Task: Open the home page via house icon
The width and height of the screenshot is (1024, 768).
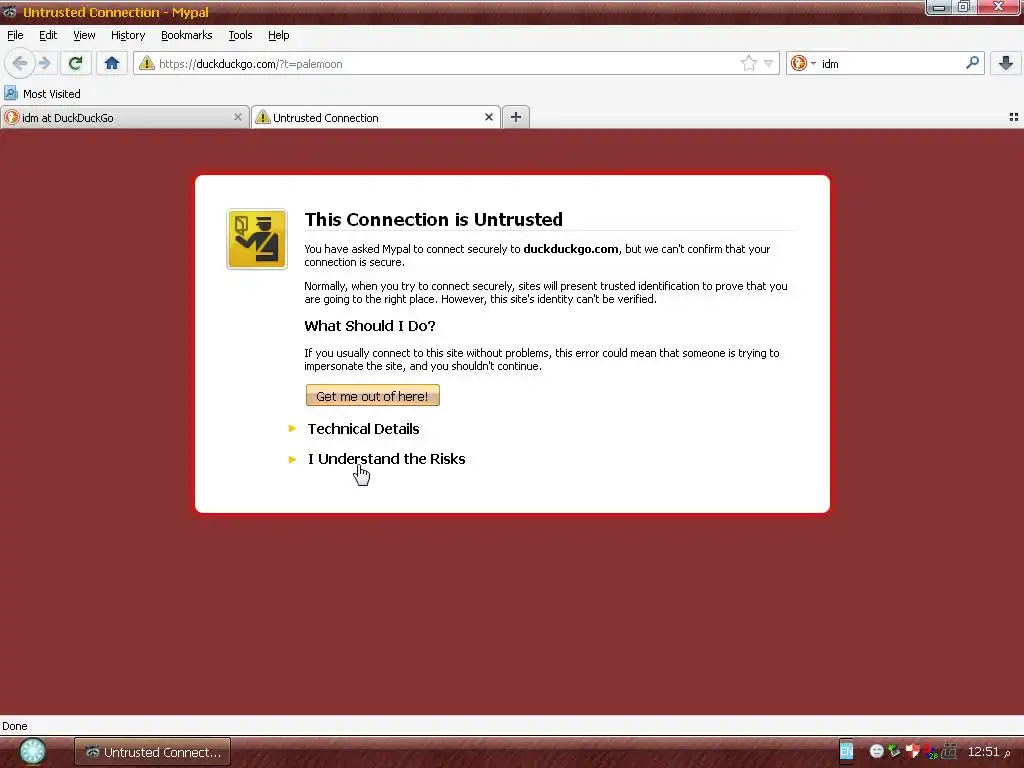Action: click(x=112, y=63)
